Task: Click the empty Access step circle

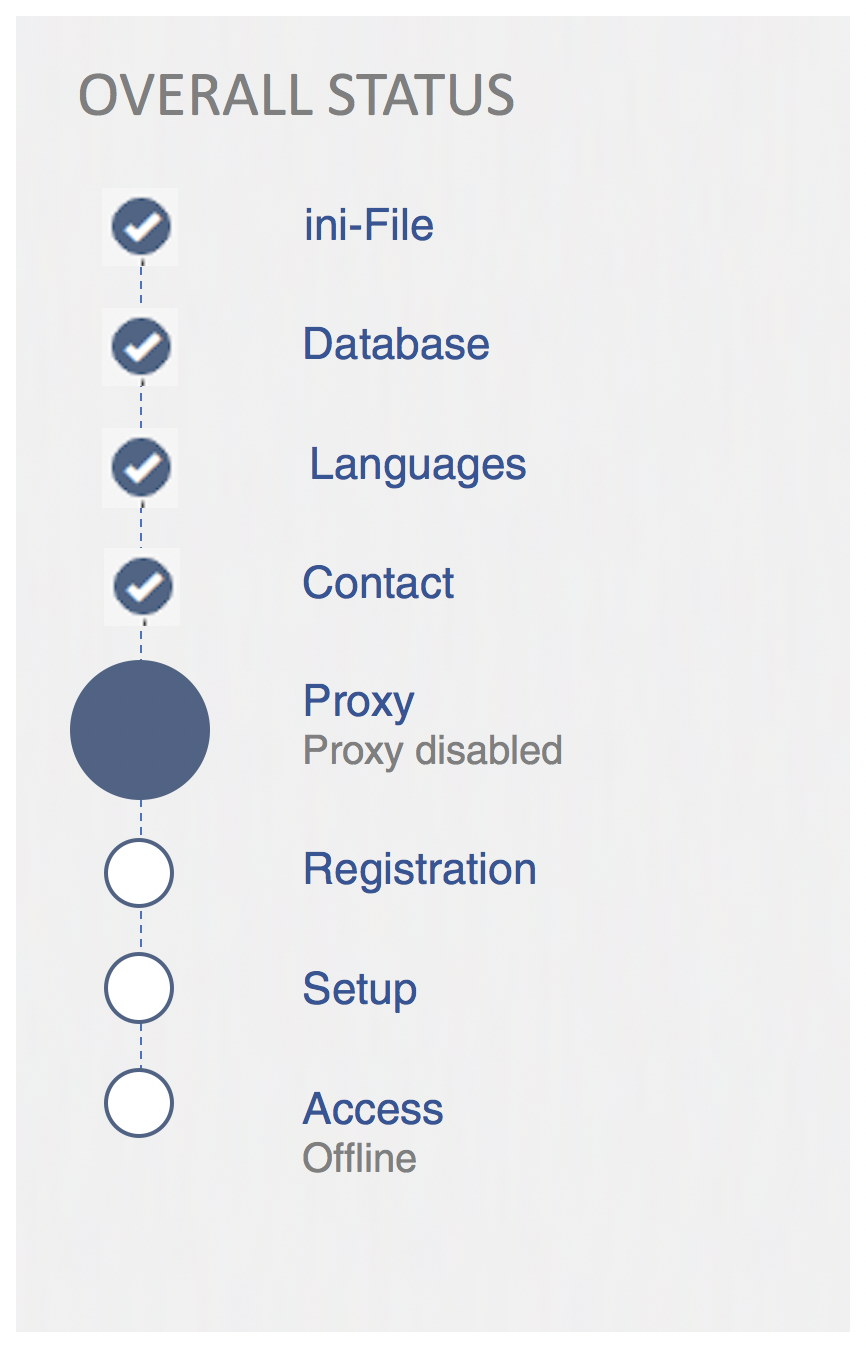Action: click(x=139, y=1103)
